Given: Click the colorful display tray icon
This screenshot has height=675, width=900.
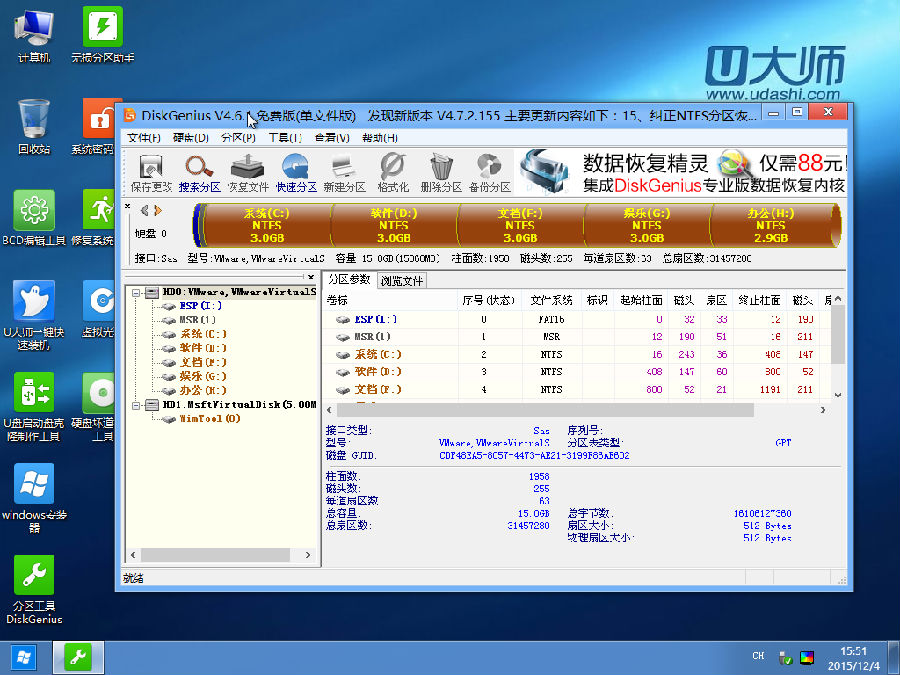Looking at the screenshot, I should point(807,658).
